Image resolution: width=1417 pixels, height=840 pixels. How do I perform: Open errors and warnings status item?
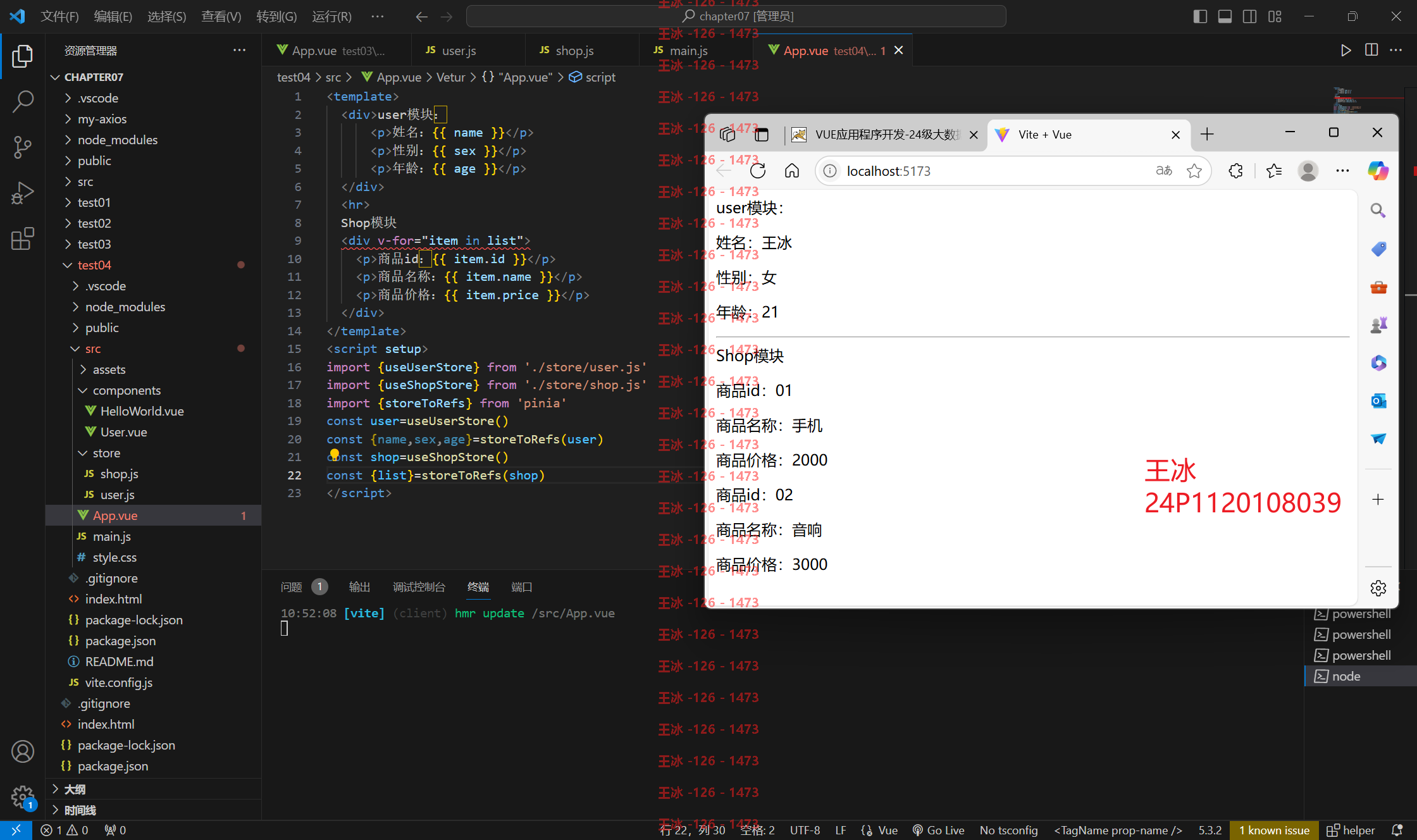click(65, 831)
